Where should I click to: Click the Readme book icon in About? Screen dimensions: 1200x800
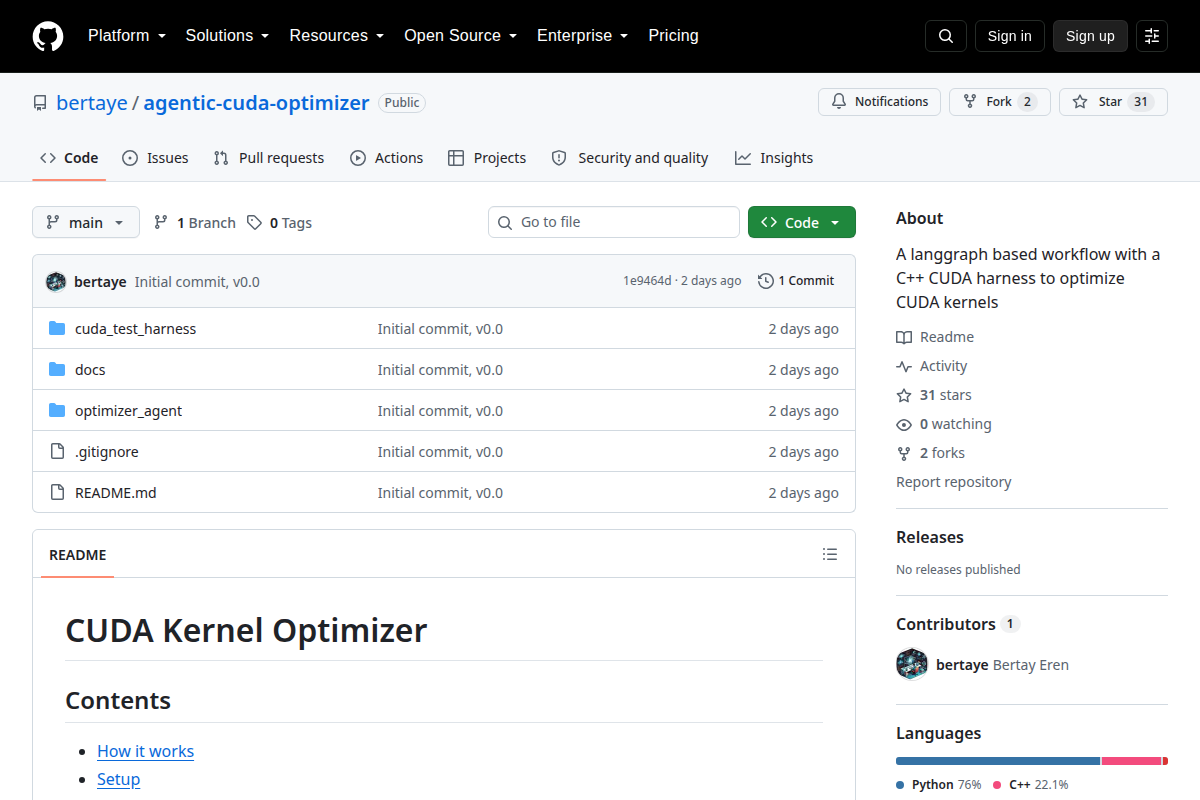[904, 338]
